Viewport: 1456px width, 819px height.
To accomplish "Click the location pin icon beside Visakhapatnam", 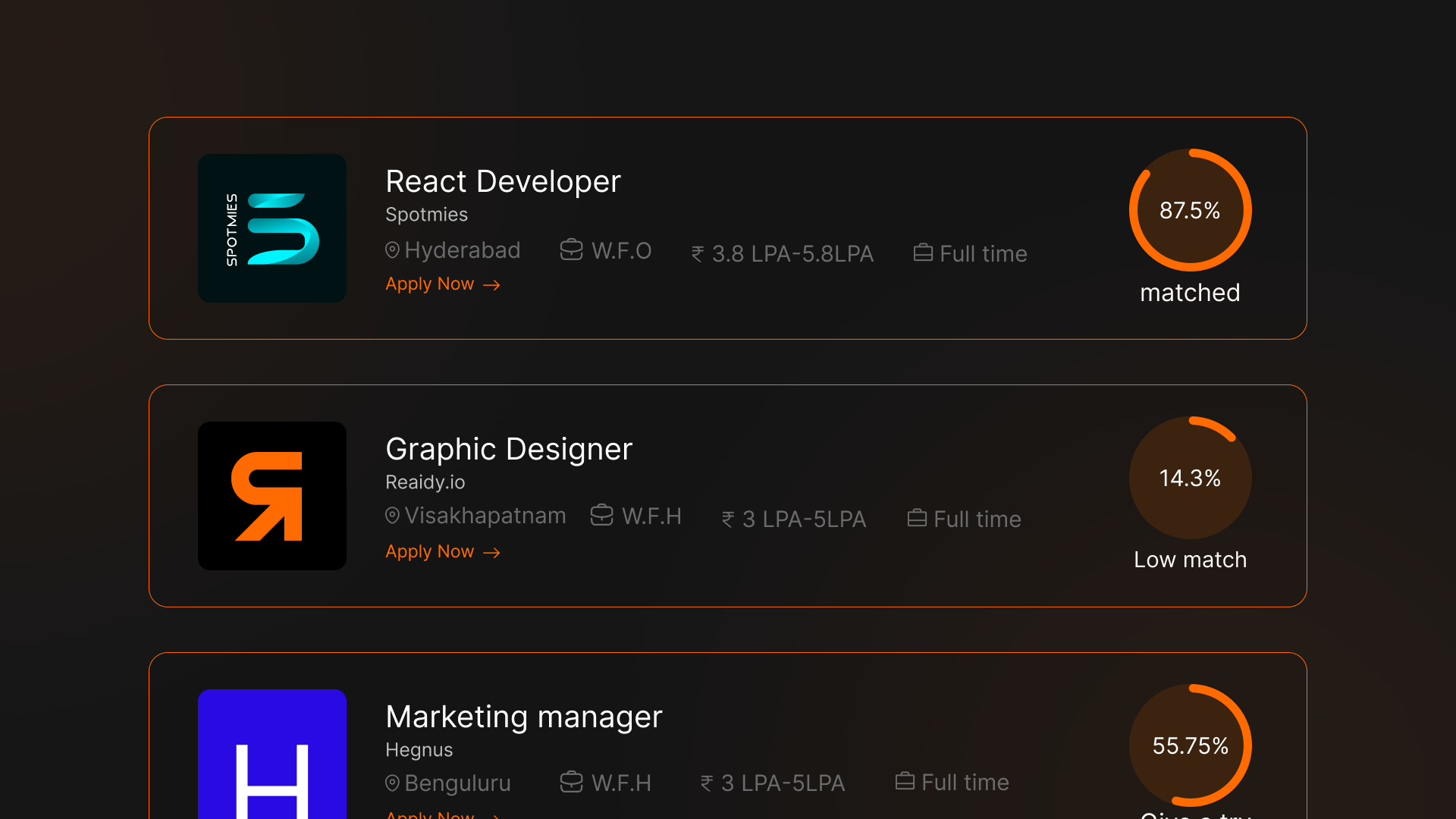I will tap(392, 515).
